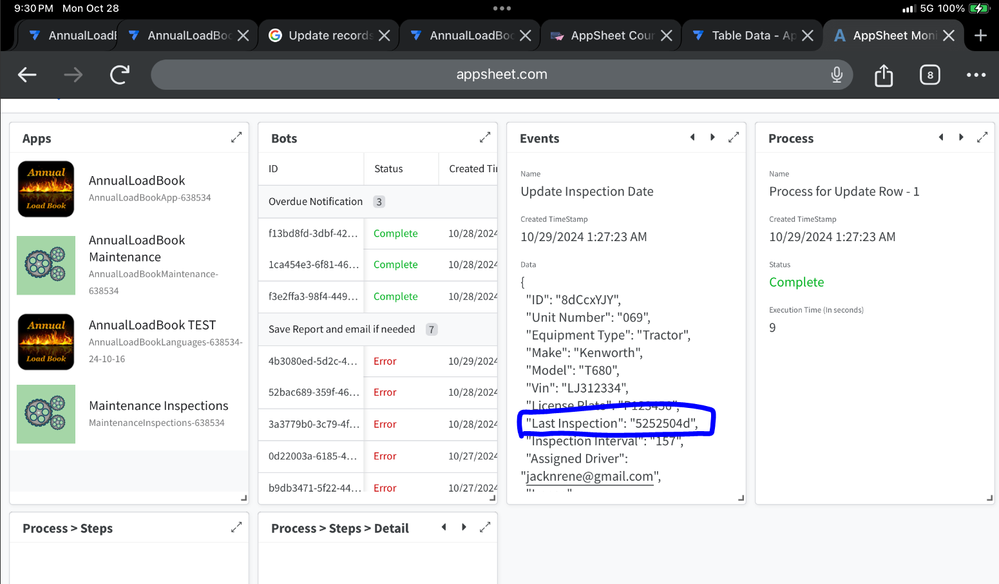Tap the microphone icon in address bar
Image resolution: width=999 pixels, height=584 pixels.
(x=837, y=75)
